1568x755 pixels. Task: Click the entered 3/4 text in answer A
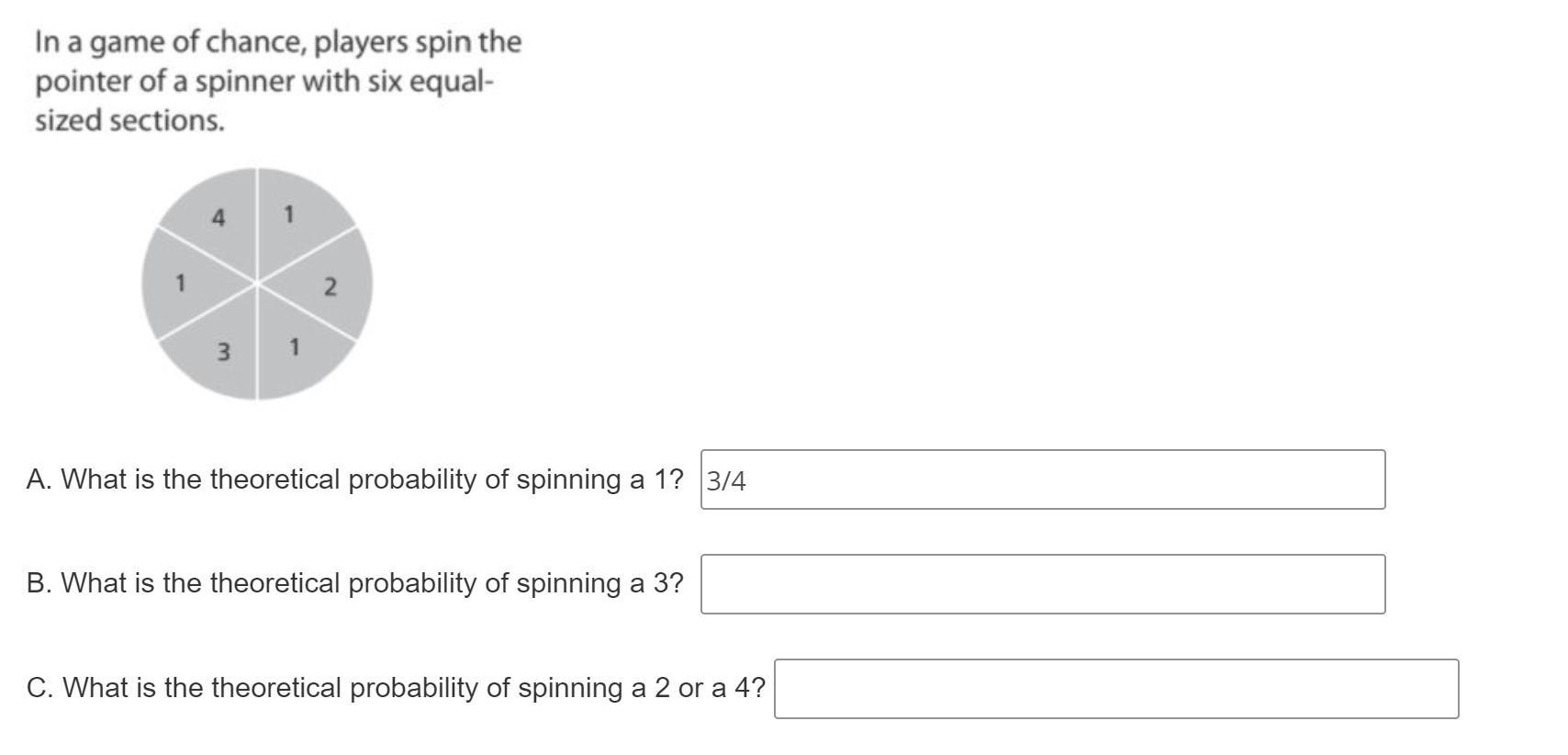(726, 481)
